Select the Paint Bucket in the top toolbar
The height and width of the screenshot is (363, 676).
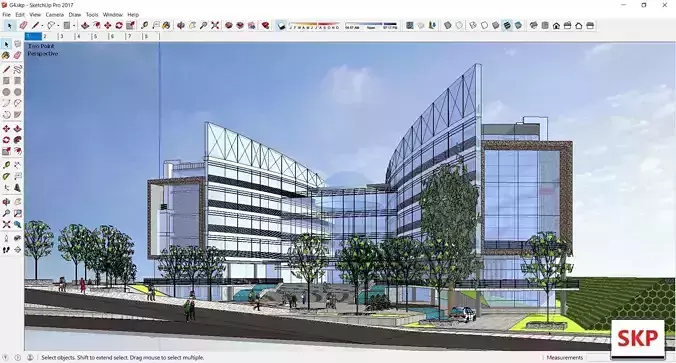point(166,25)
